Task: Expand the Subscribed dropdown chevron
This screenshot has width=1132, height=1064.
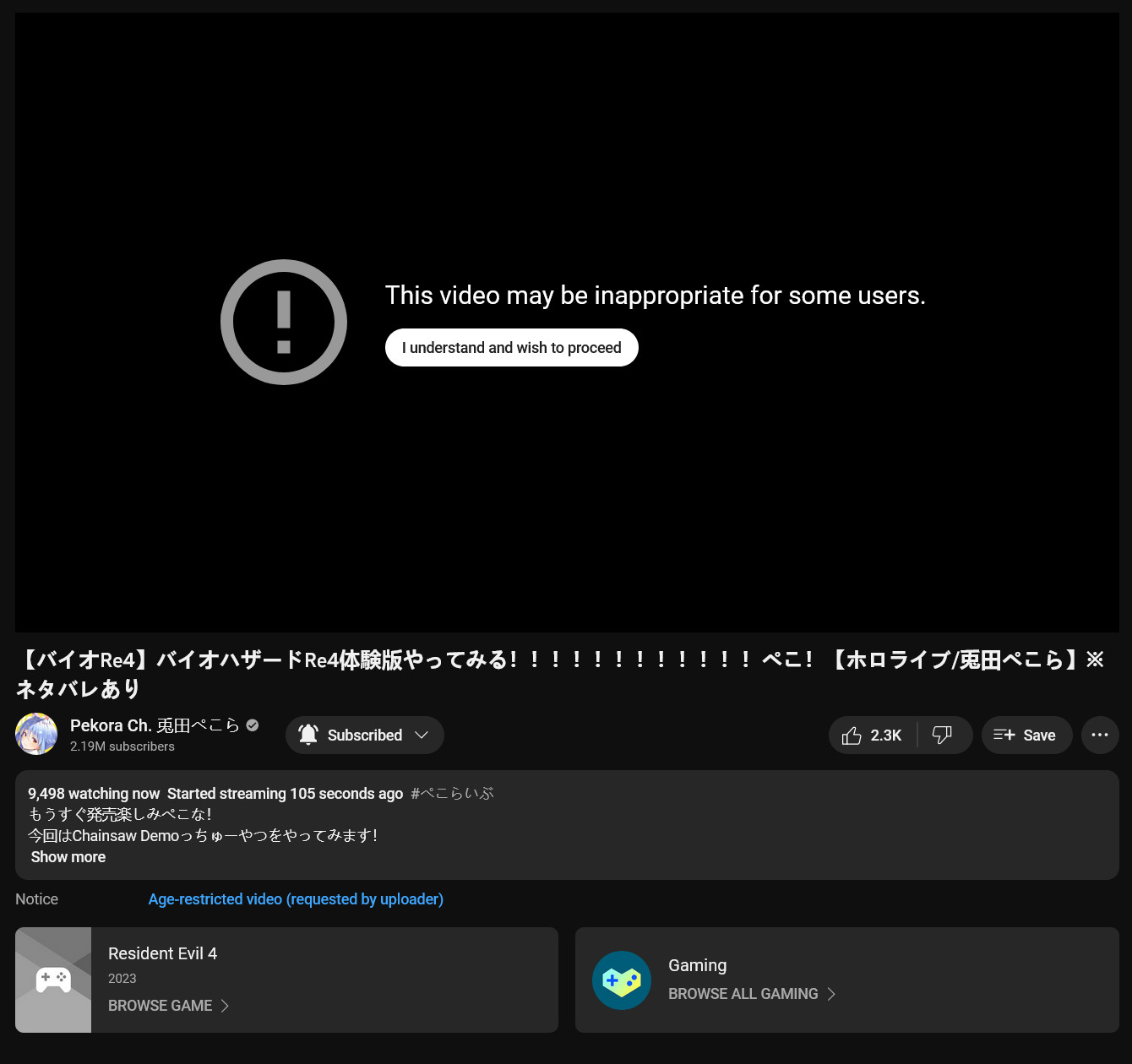Action: [422, 736]
